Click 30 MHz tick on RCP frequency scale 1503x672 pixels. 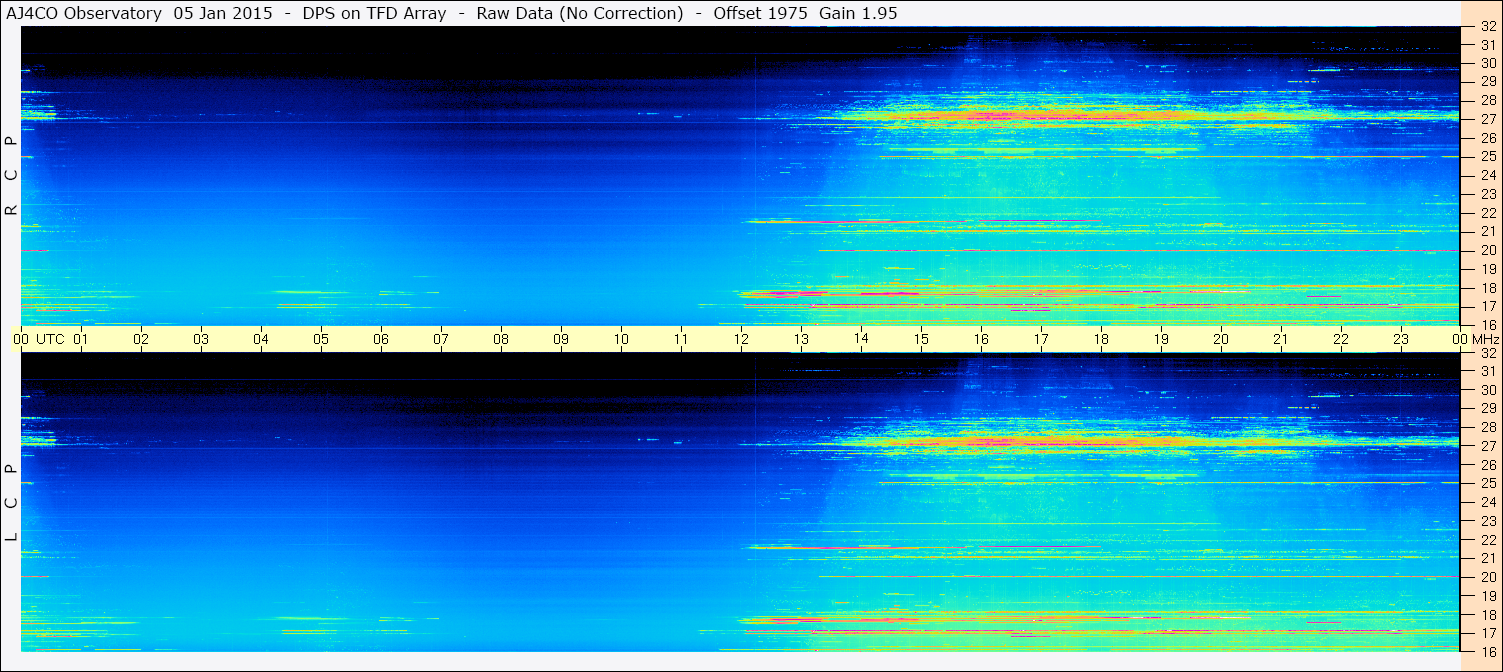pos(1487,63)
